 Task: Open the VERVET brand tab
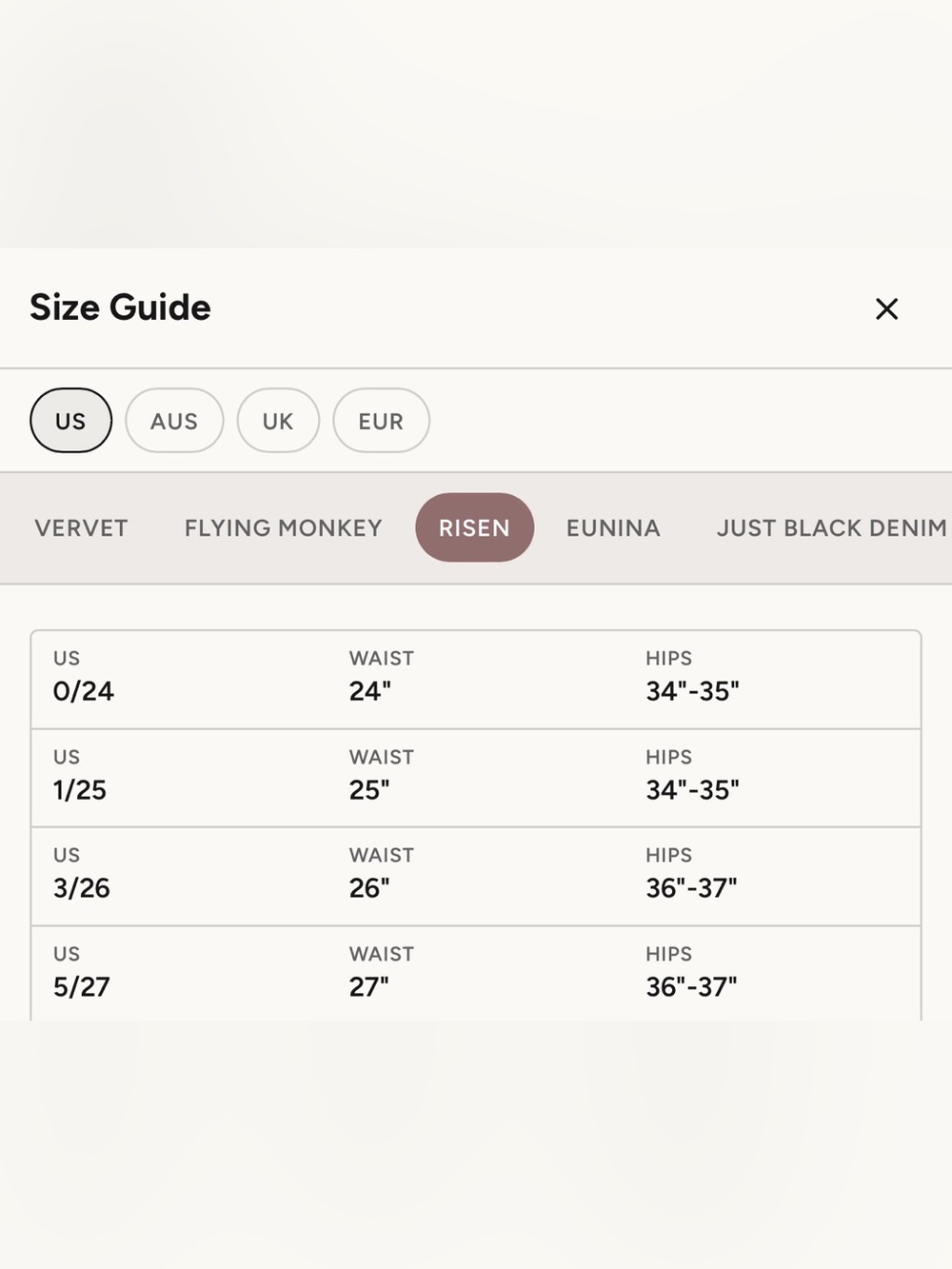[x=81, y=527]
